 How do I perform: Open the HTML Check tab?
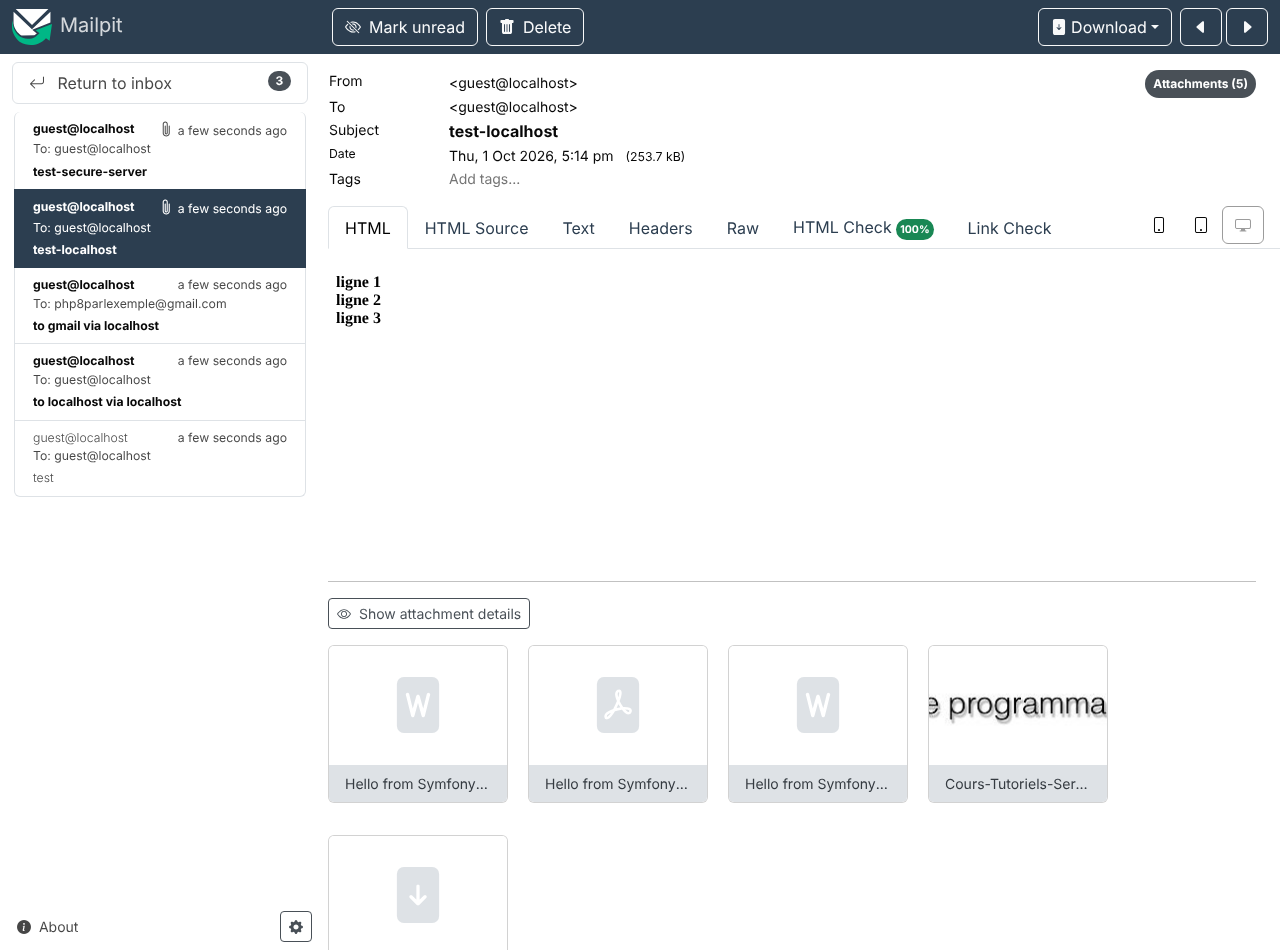863,228
